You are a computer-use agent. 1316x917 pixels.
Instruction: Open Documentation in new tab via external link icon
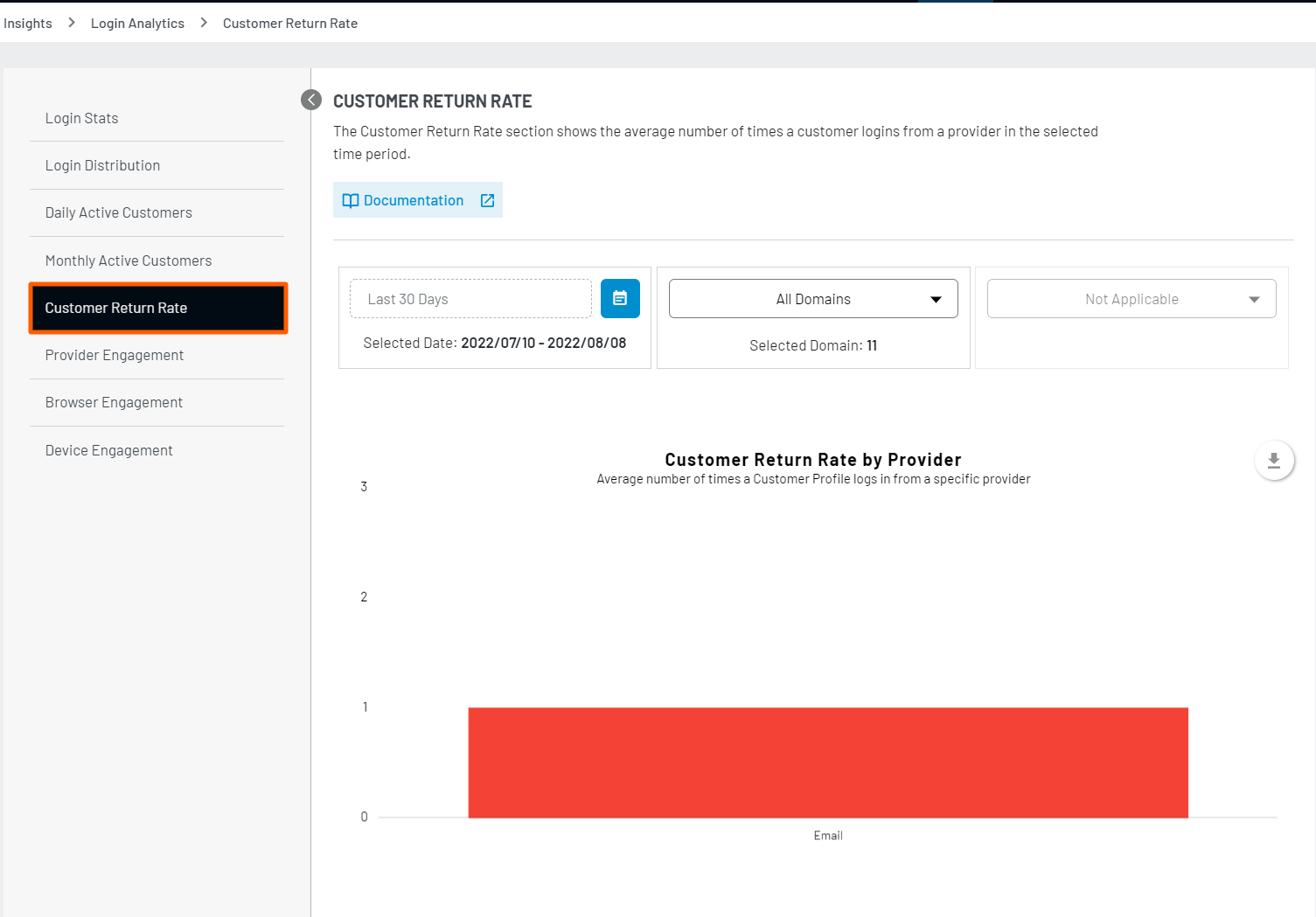(487, 200)
